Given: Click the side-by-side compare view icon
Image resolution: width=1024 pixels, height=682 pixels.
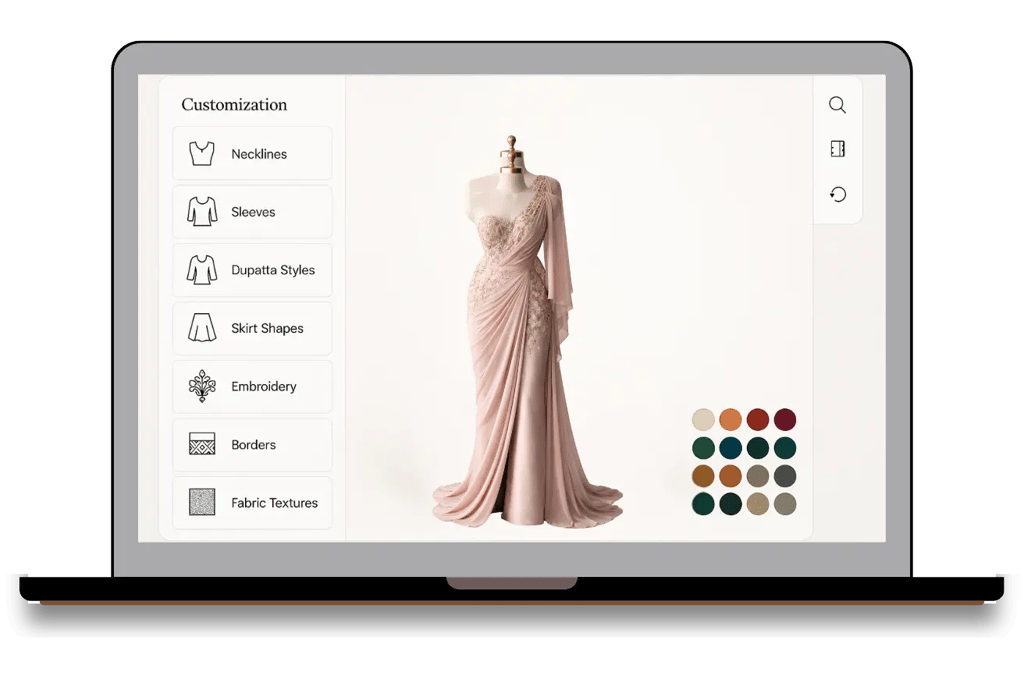Looking at the screenshot, I should (837, 148).
